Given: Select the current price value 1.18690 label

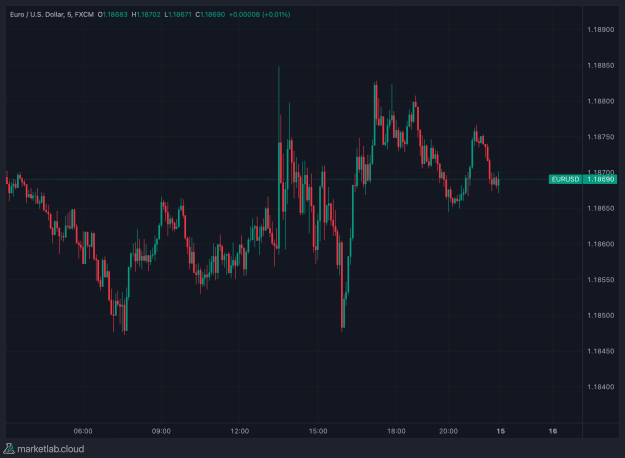Looking at the screenshot, I should point(601,179).
